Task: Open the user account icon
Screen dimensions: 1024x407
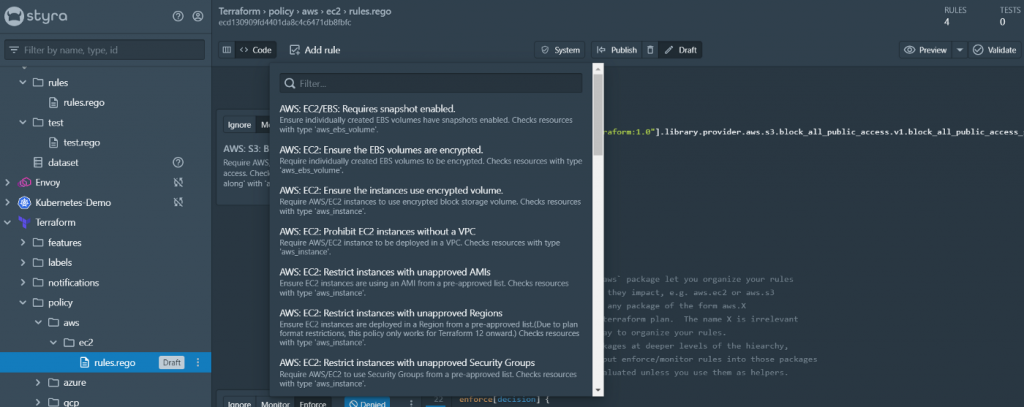Action: (198, 16)
